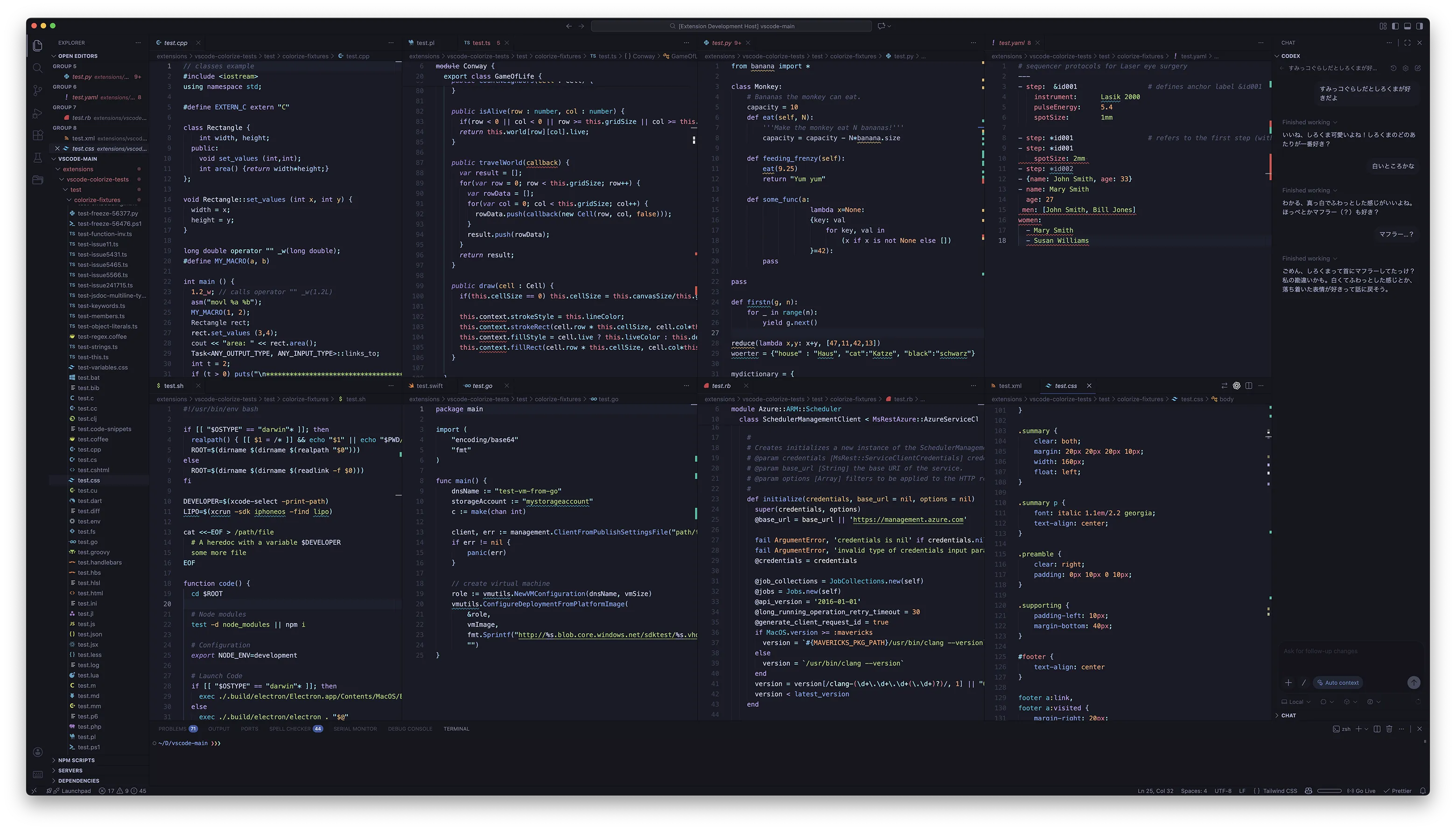This screenshot has width=1456, height=830.
Task: Expand the NPM SCRIPTS section
Action: 76,760
